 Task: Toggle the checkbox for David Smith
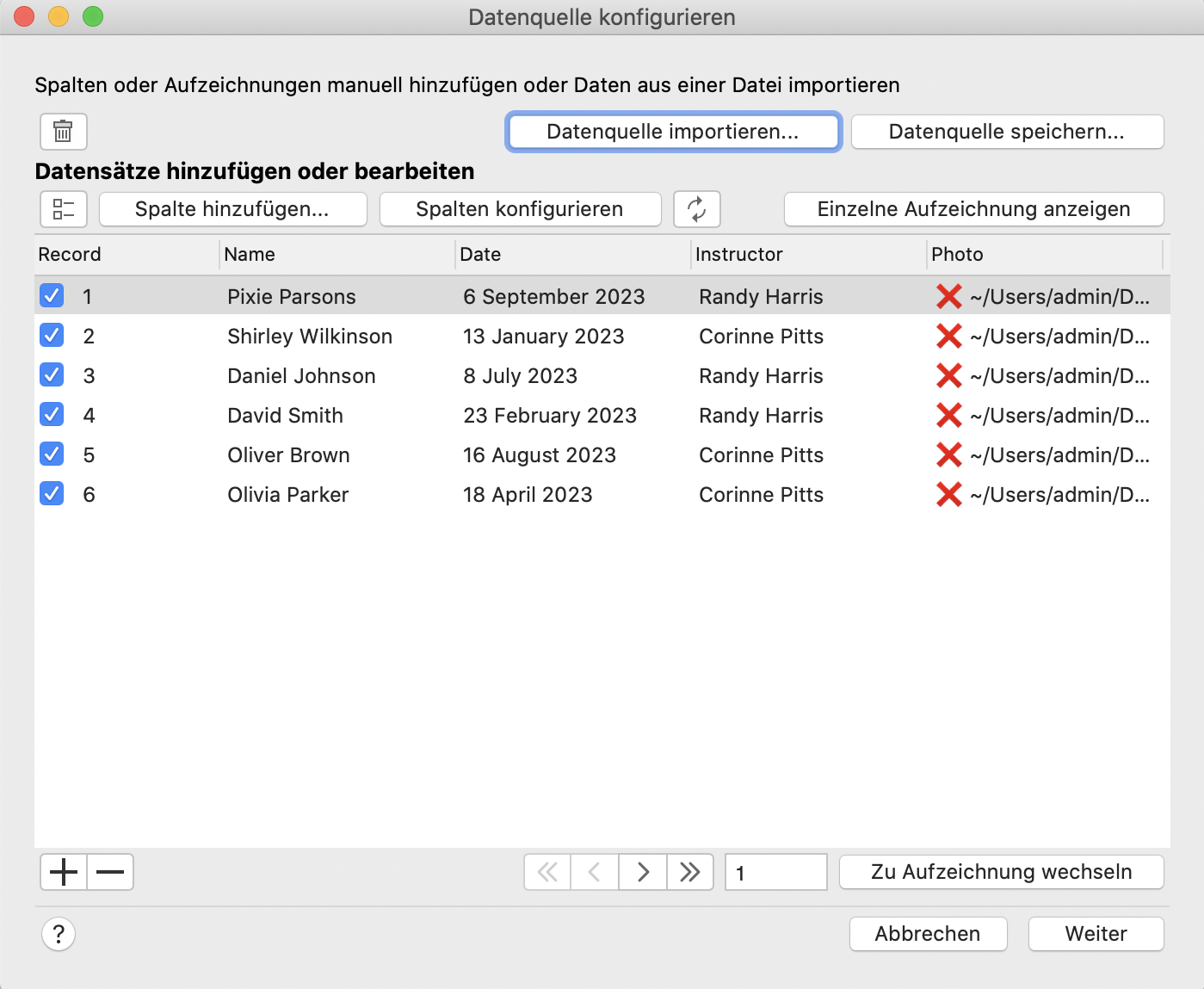tap(52, 414)
